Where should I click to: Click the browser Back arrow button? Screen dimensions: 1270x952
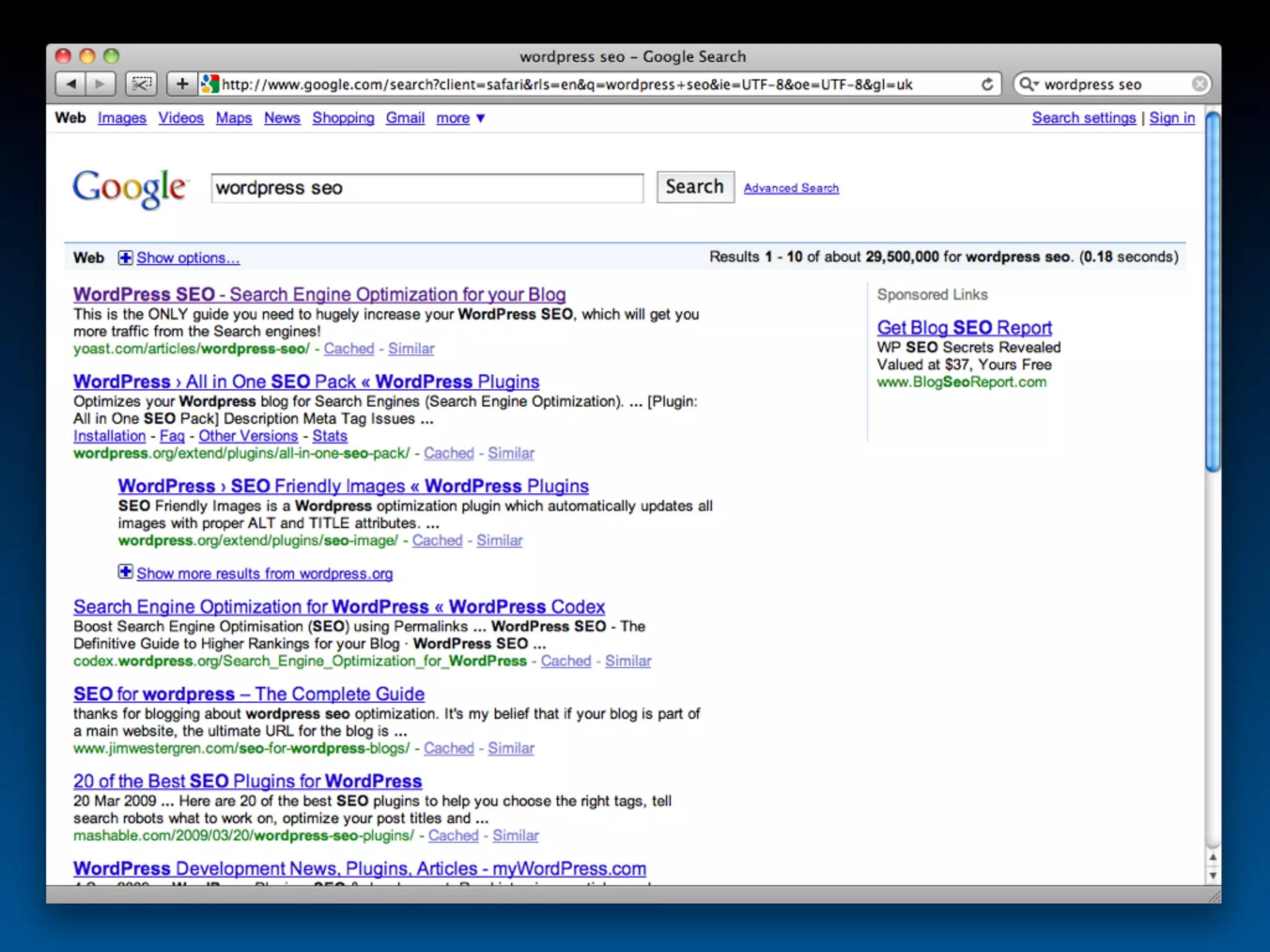coord(71,84)
